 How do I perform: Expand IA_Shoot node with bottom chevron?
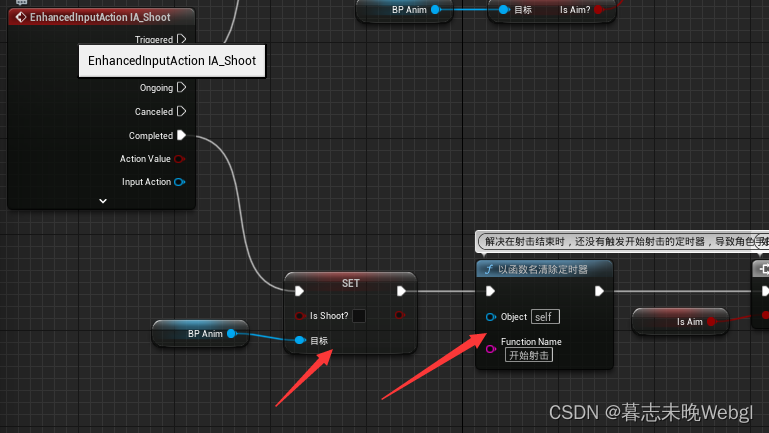coord(103,201)
